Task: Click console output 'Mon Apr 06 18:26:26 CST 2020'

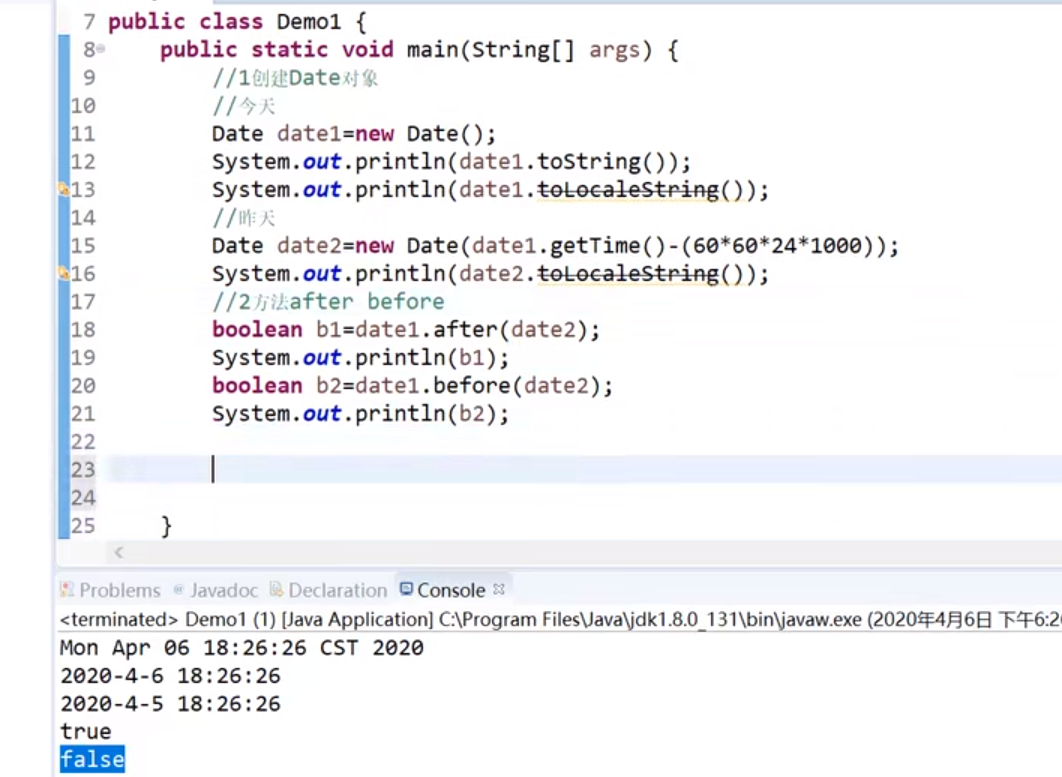Action: click(242, 648)
